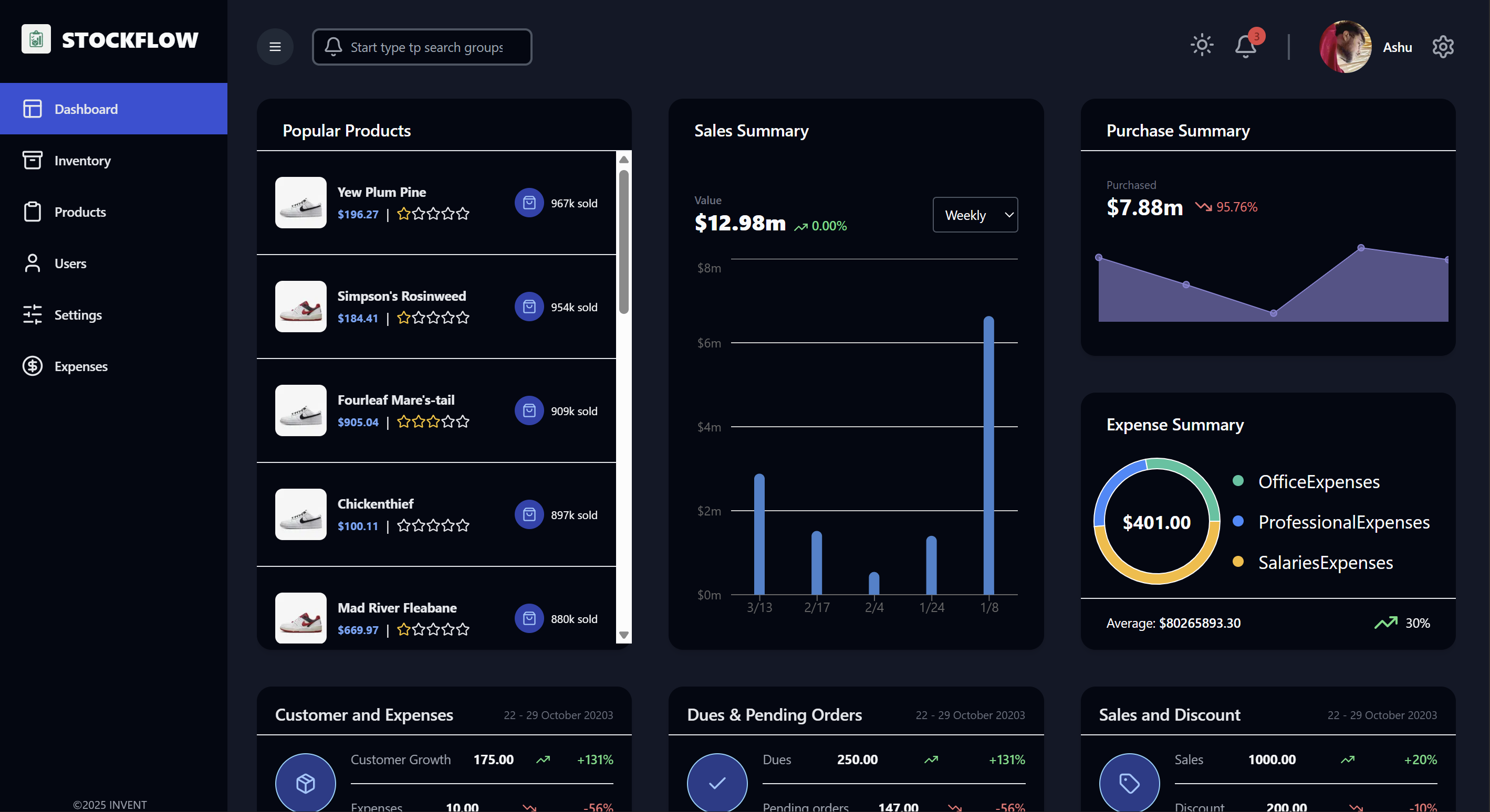Click the STOCKFLOW logo icon
This screenshot has height=812, width=1490.
click(x=36, y=39)
